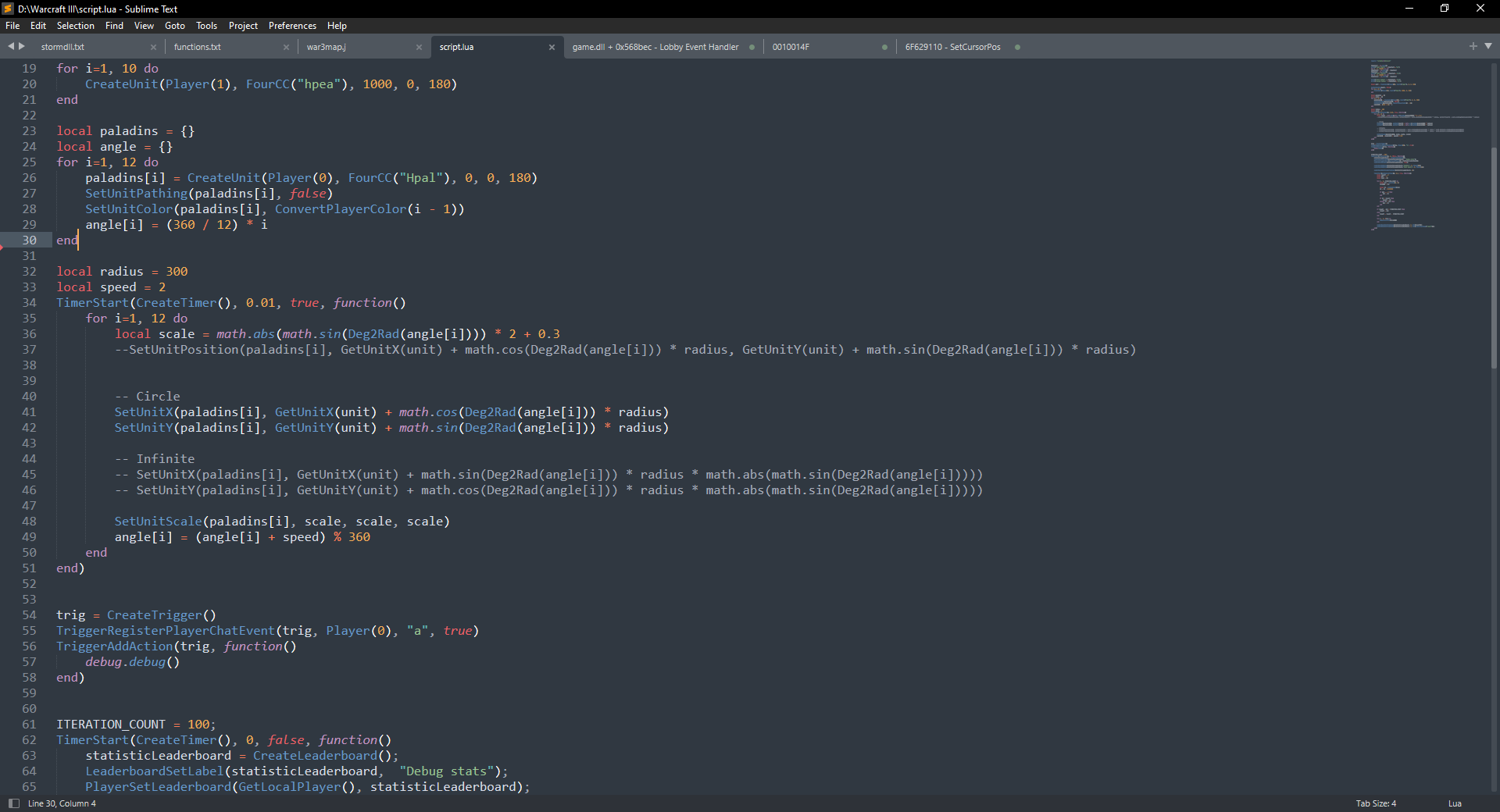Click line number 34 in the gutter
Image resolution: width=1500 pixels, height=812 pixels.
(x=29, y=303)
